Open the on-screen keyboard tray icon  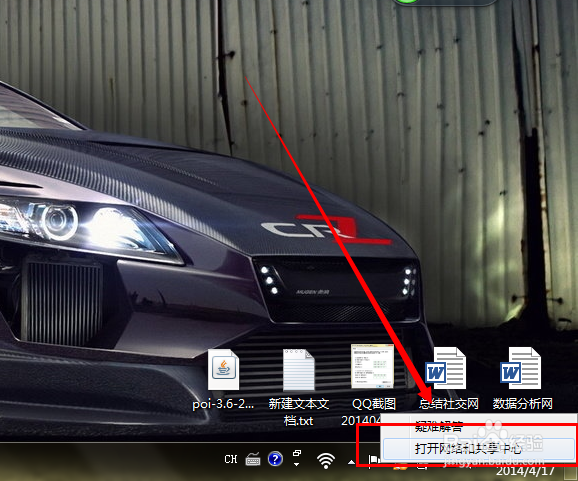(x=253, y=460)
